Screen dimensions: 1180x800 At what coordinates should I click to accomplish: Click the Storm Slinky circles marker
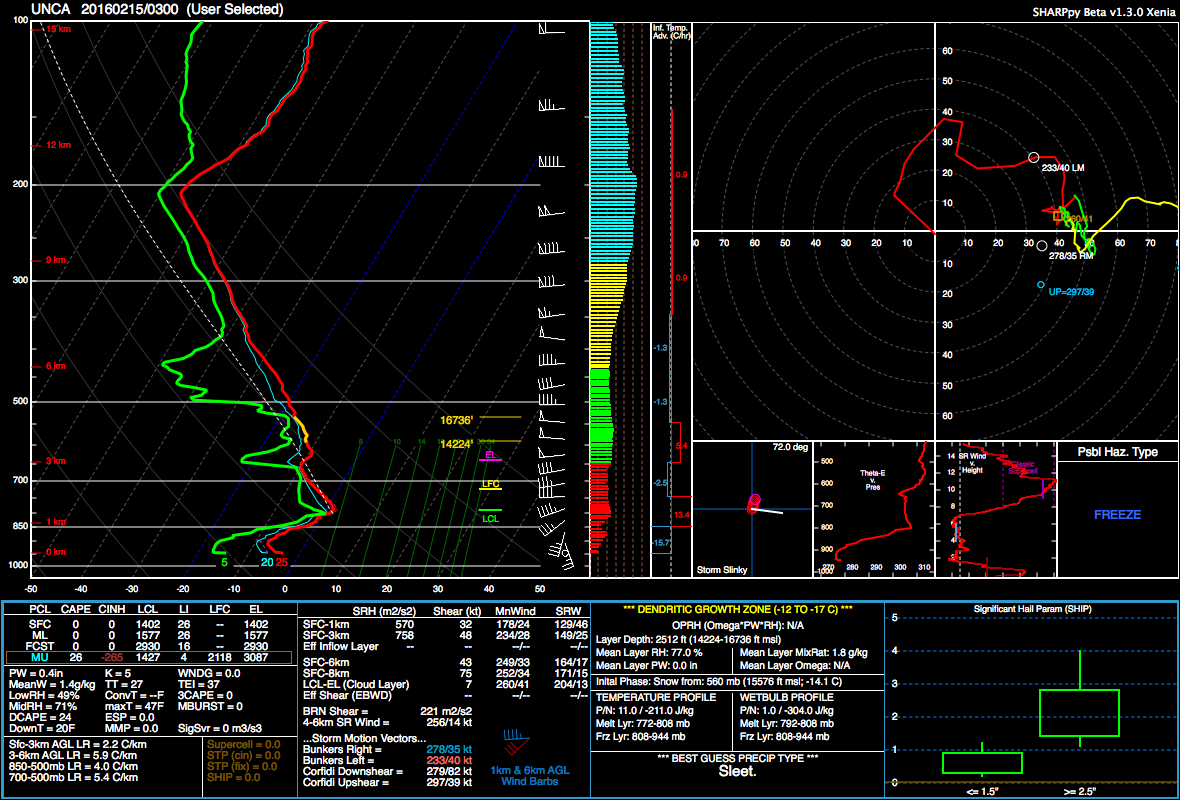(754, 503)
